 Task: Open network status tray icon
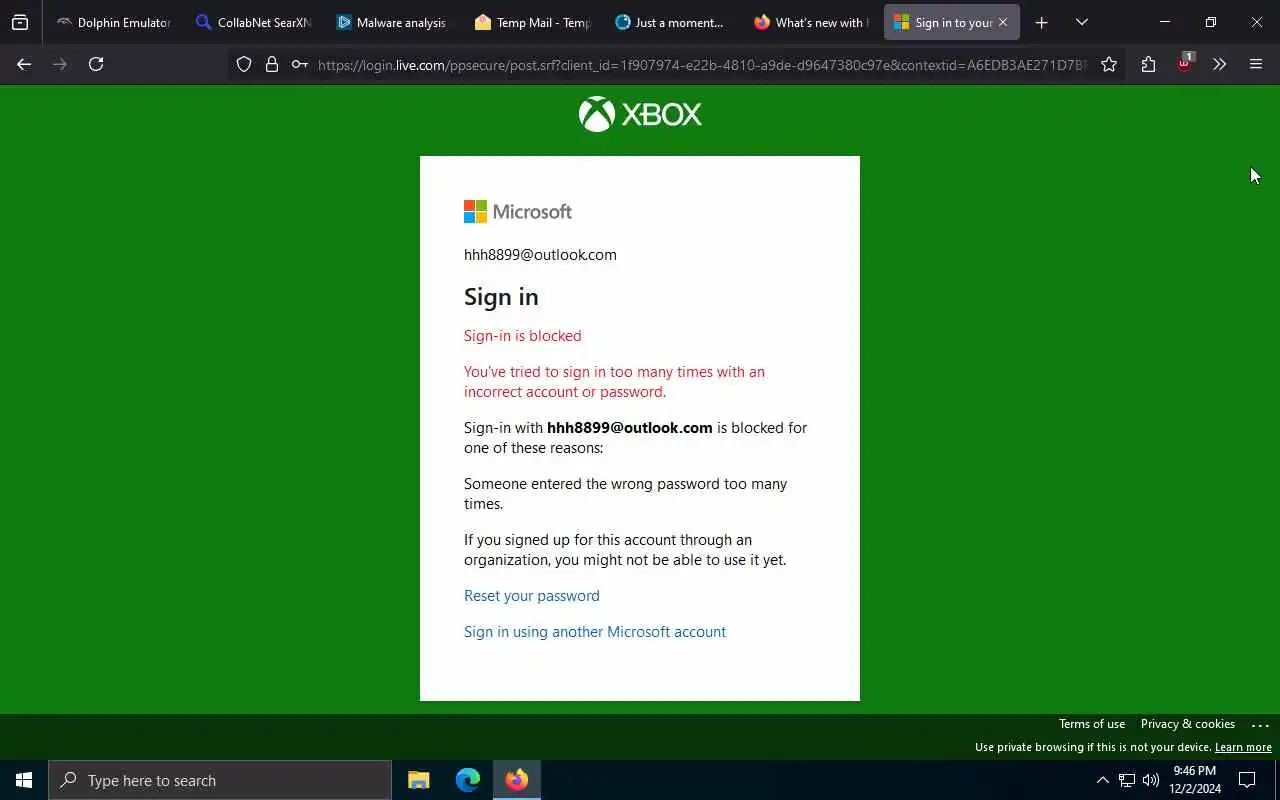[x=1127, y=780]
